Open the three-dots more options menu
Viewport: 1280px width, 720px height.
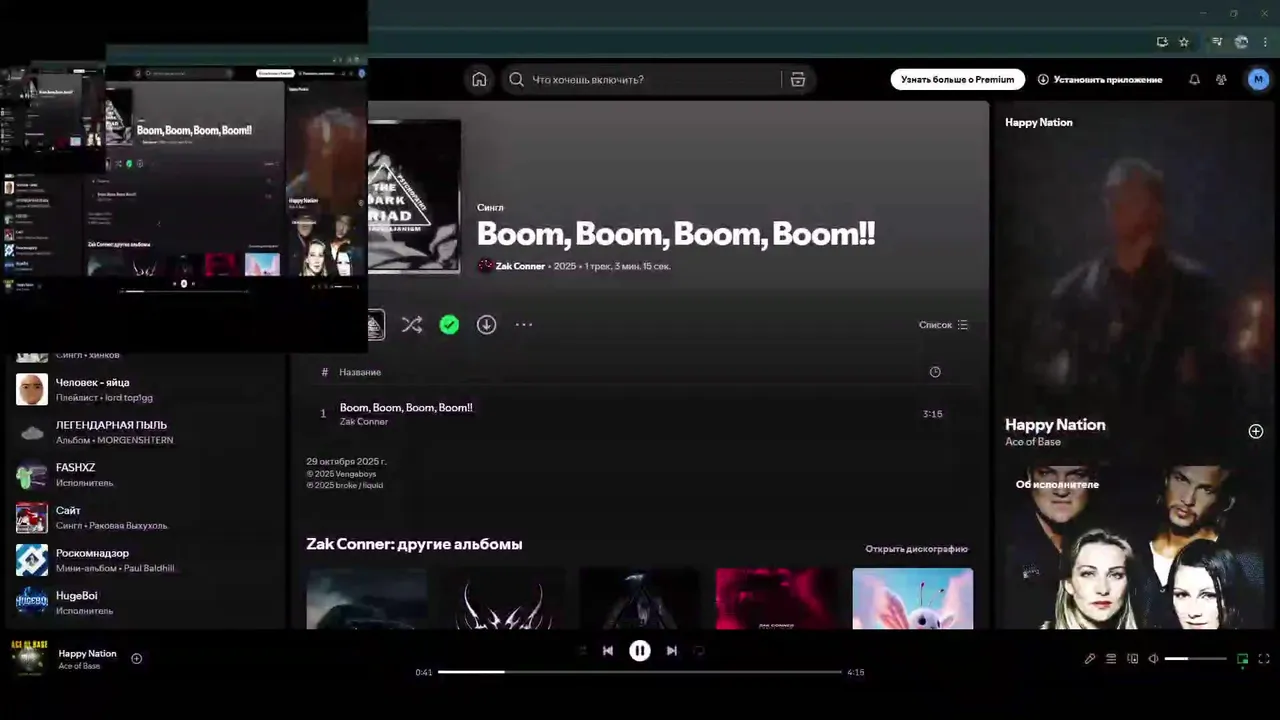tap(524, 325)
